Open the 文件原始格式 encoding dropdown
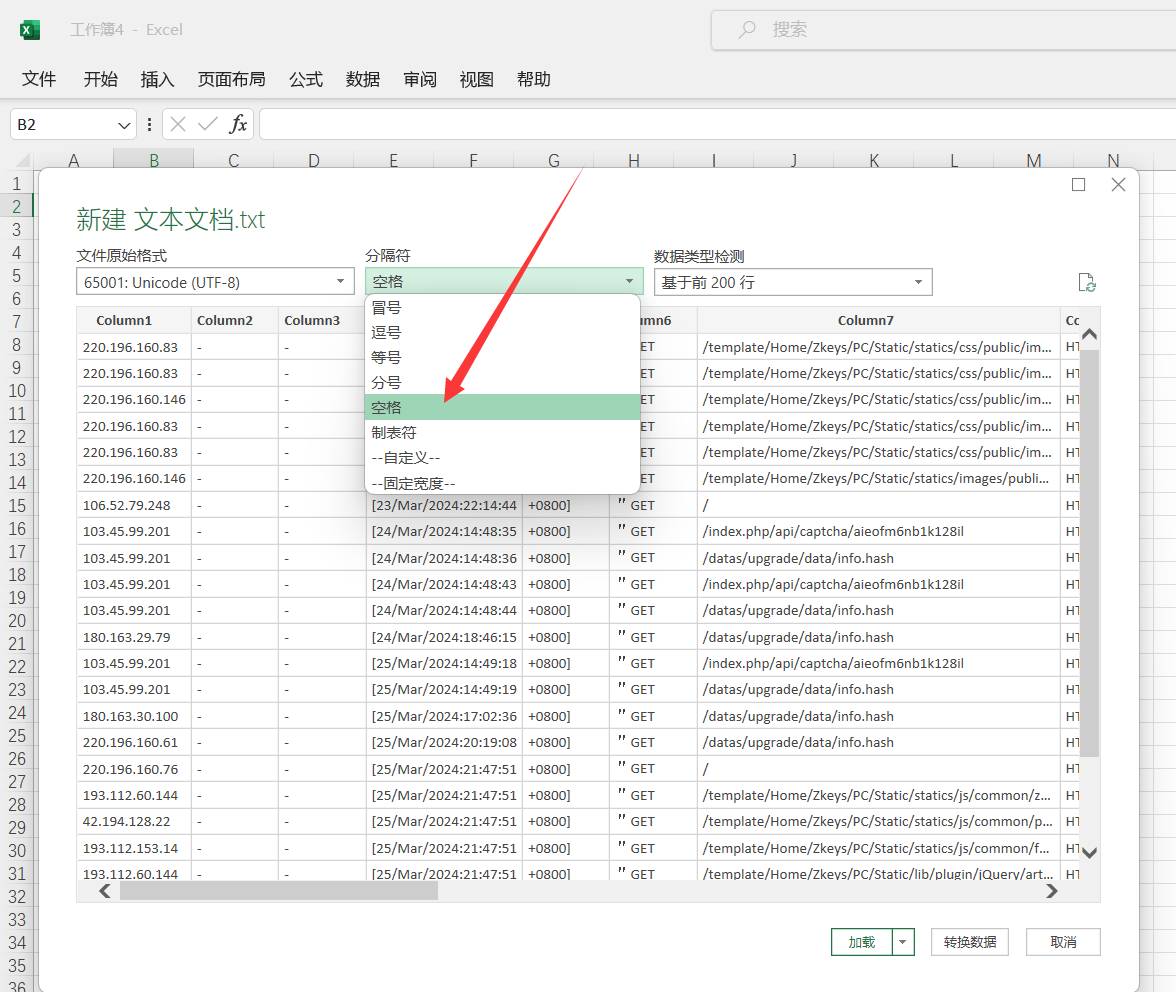1176x992 pixels. coord(215,282)
